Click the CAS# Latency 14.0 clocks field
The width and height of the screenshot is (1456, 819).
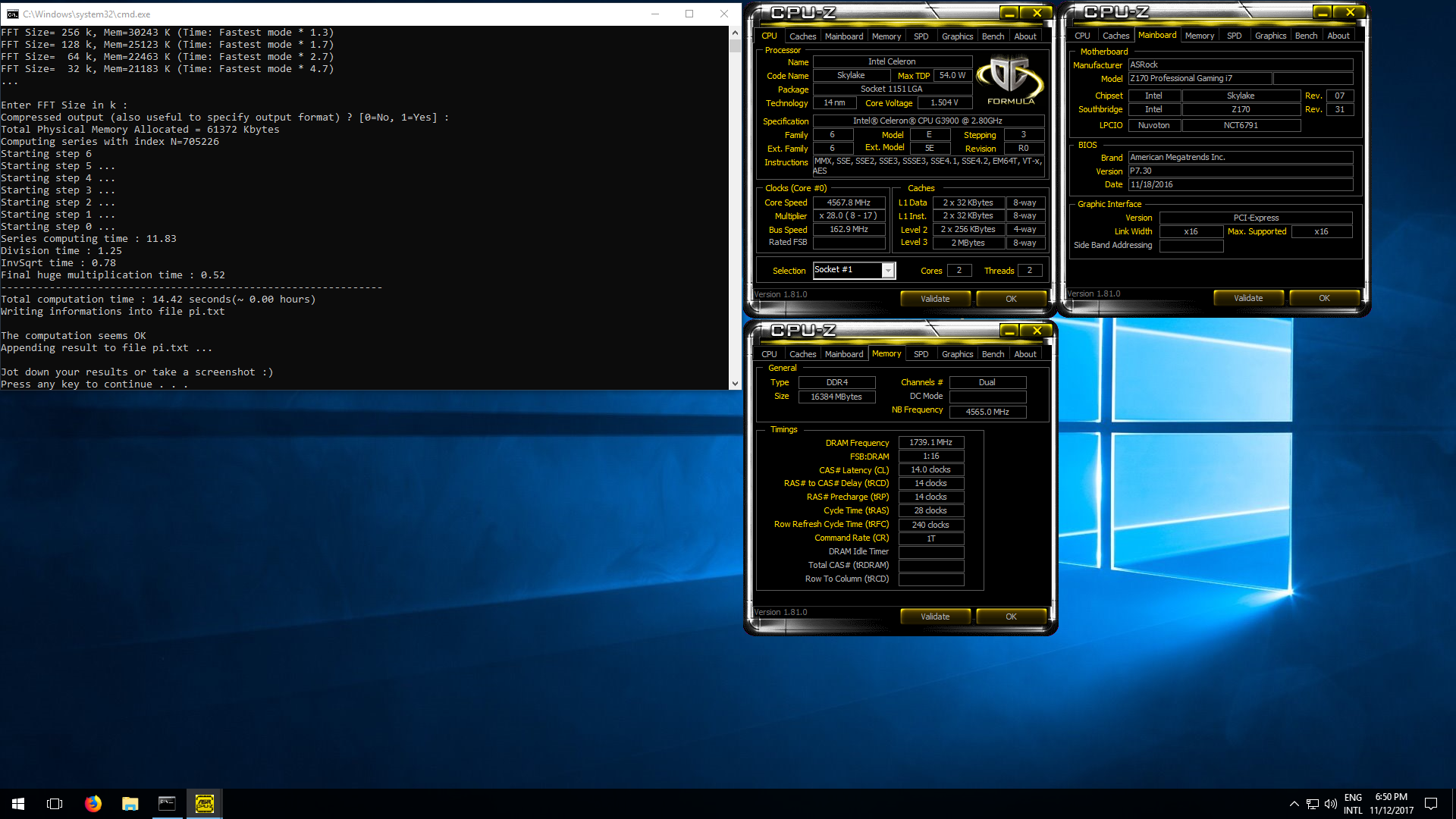coord(930,469)
